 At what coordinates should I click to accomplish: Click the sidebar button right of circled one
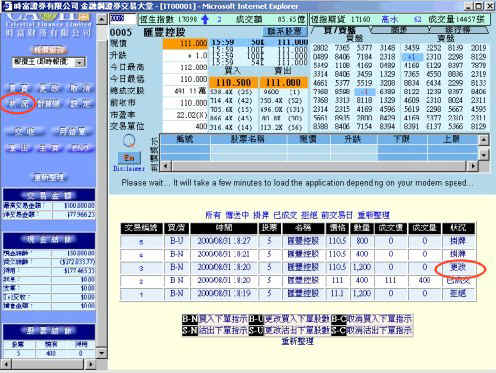pos(49,104)
